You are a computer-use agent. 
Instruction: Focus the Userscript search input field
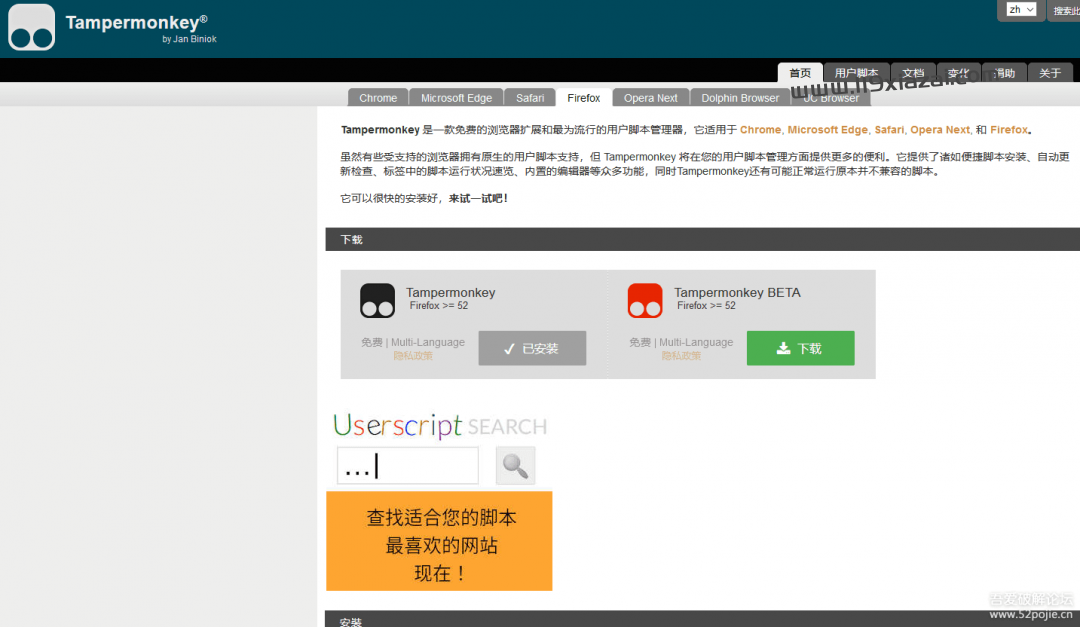(408, 466)
